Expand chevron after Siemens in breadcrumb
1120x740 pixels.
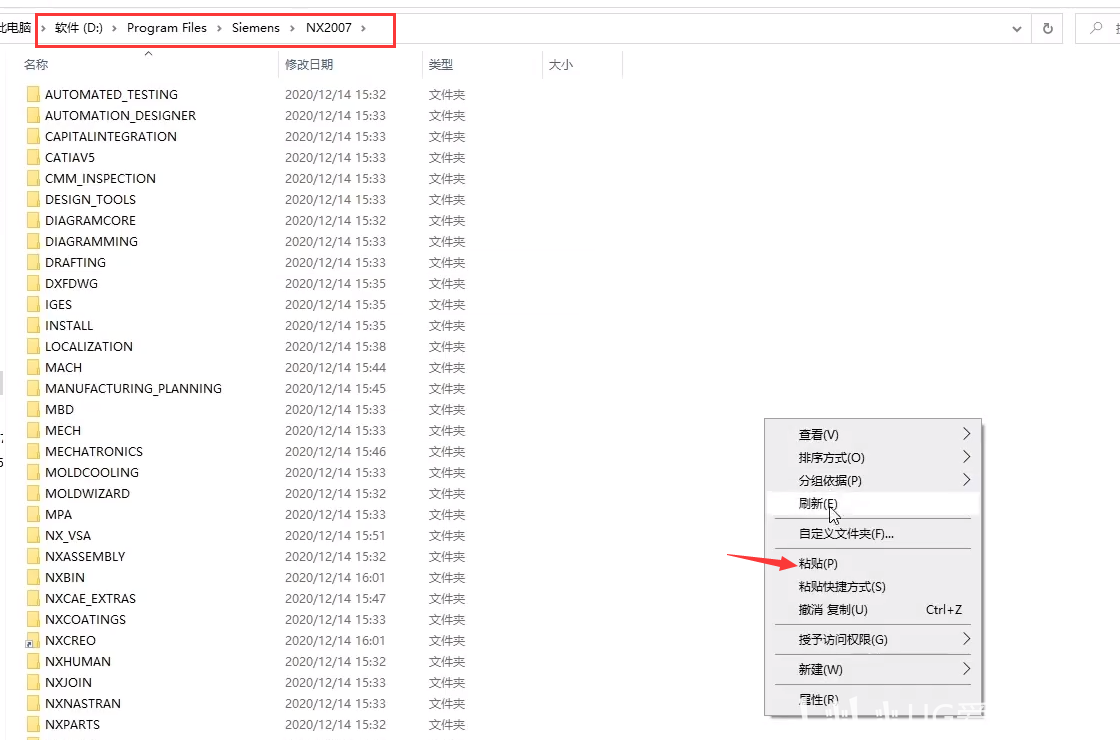292,28
